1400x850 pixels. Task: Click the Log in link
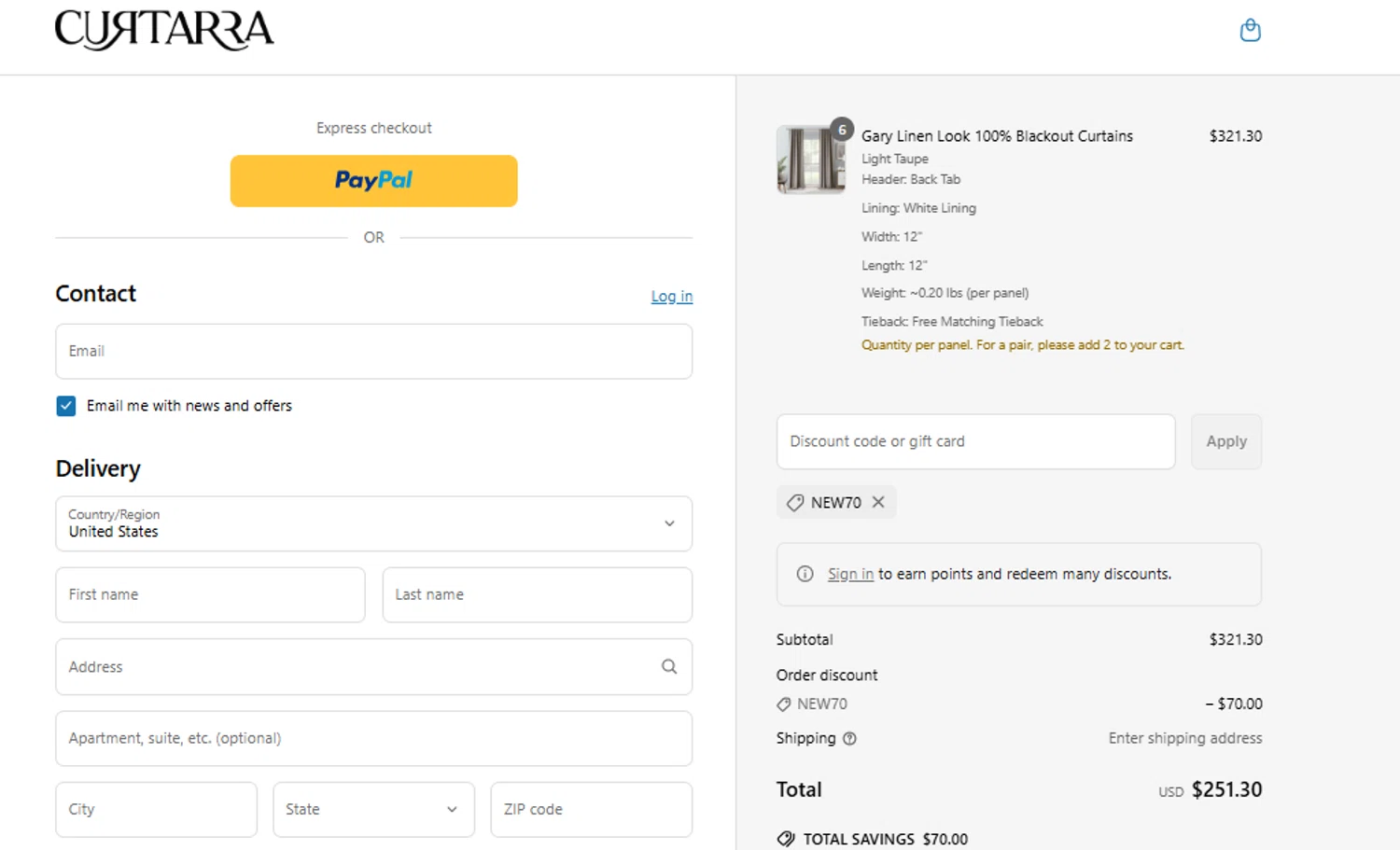pos(672,296)
